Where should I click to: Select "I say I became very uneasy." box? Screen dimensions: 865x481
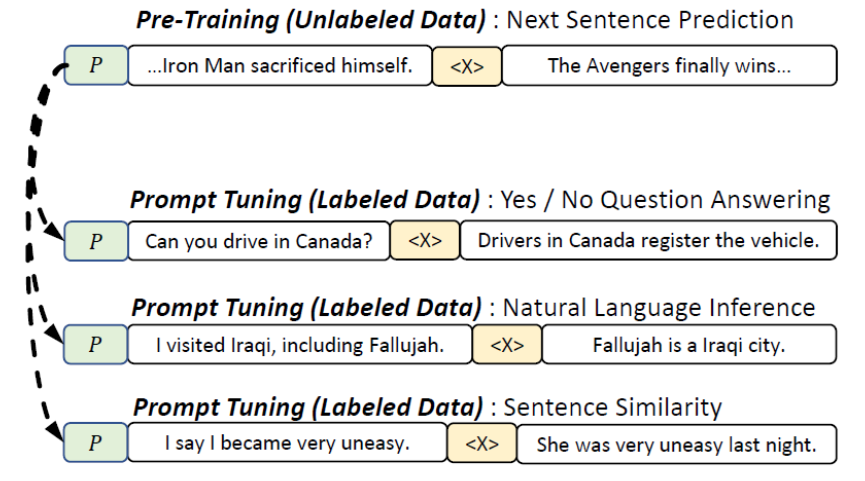287,442
